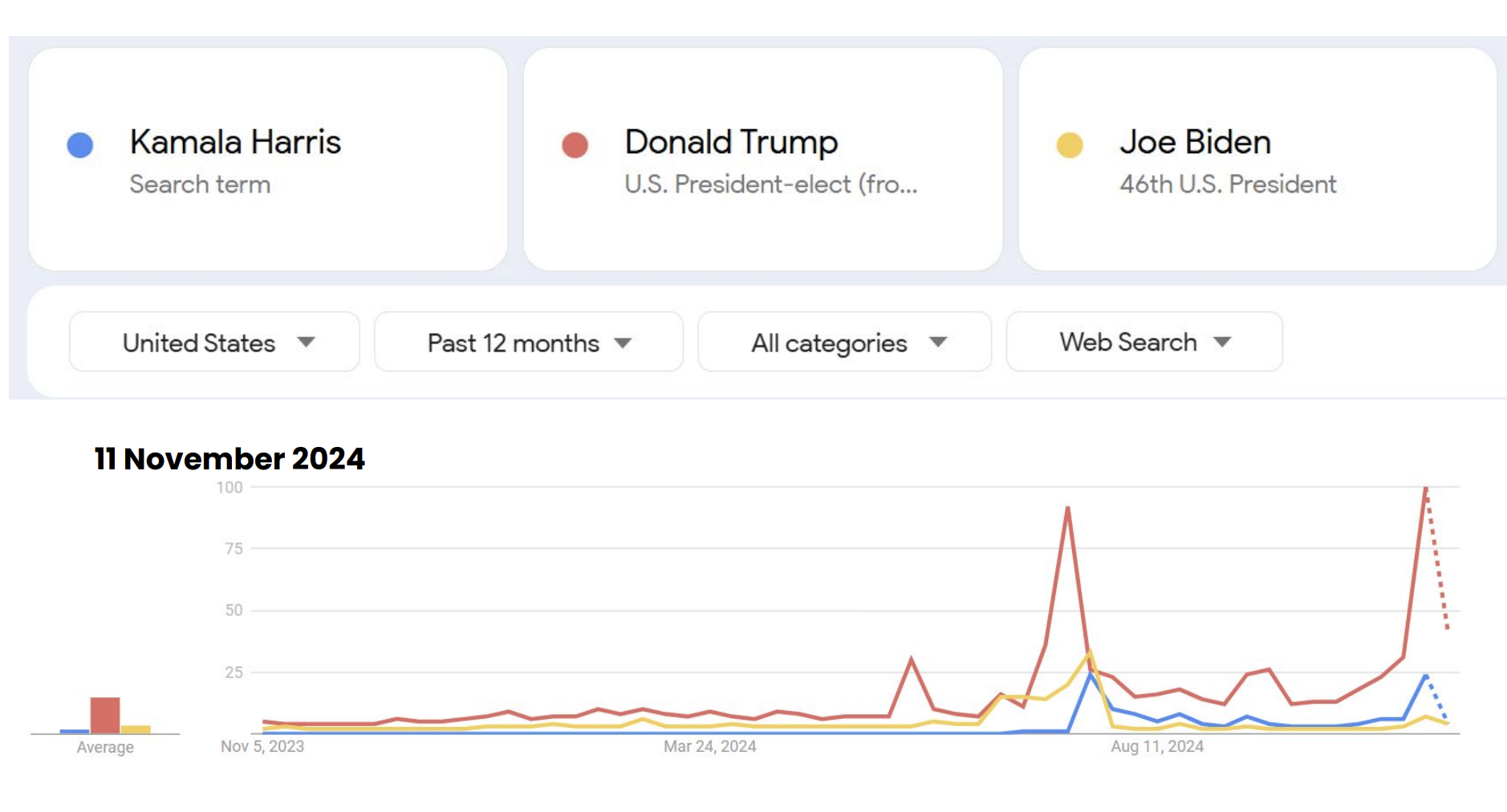
Task: Click the Nov 5, 2023 axis label
Action: (262, 746)
